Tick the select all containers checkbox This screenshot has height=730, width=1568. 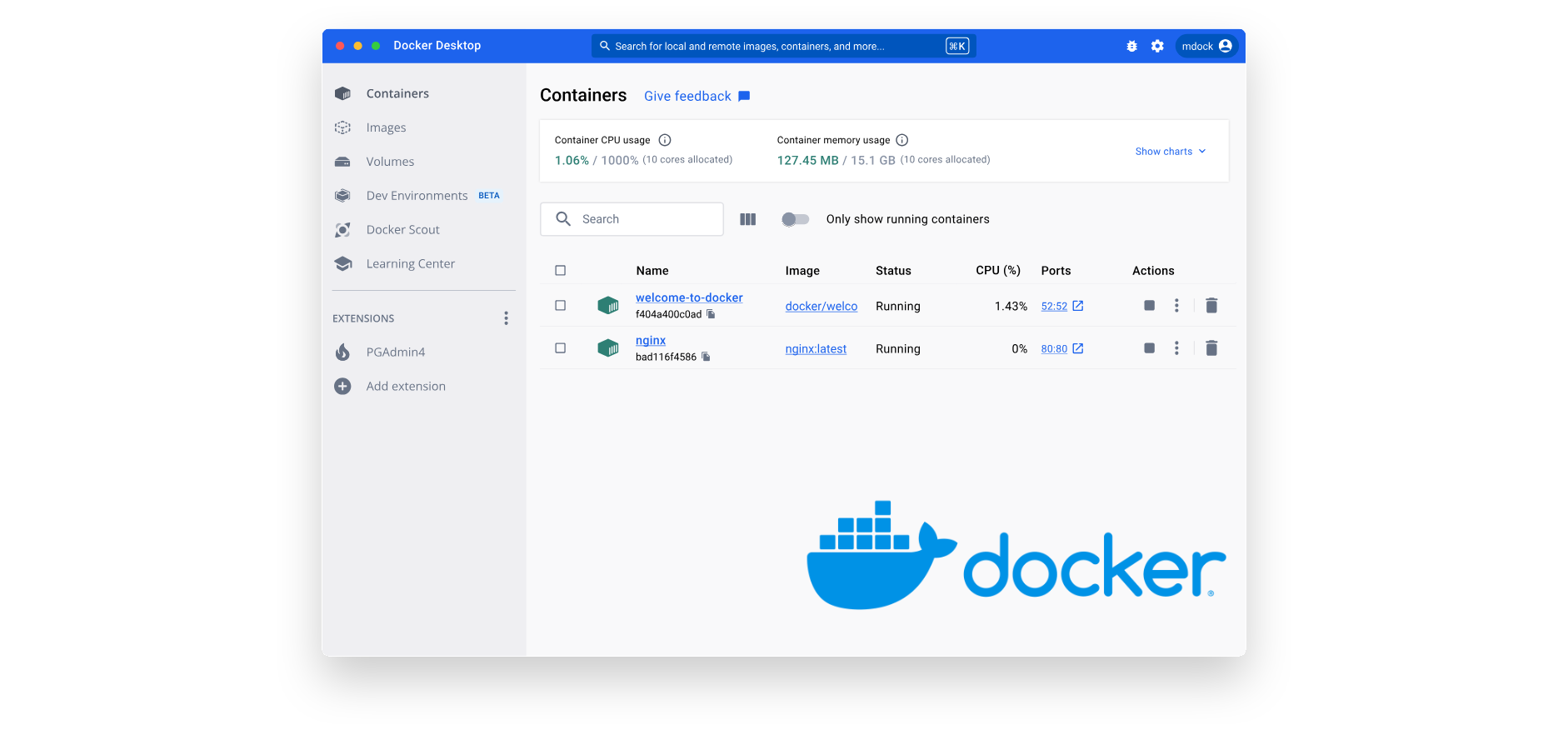561,271
